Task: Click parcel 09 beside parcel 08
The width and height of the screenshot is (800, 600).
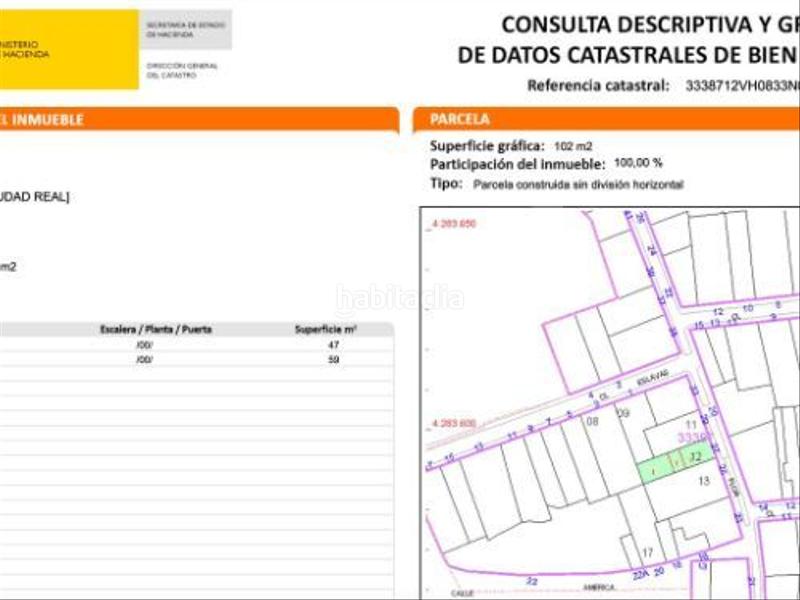Action: pos(623,413)
